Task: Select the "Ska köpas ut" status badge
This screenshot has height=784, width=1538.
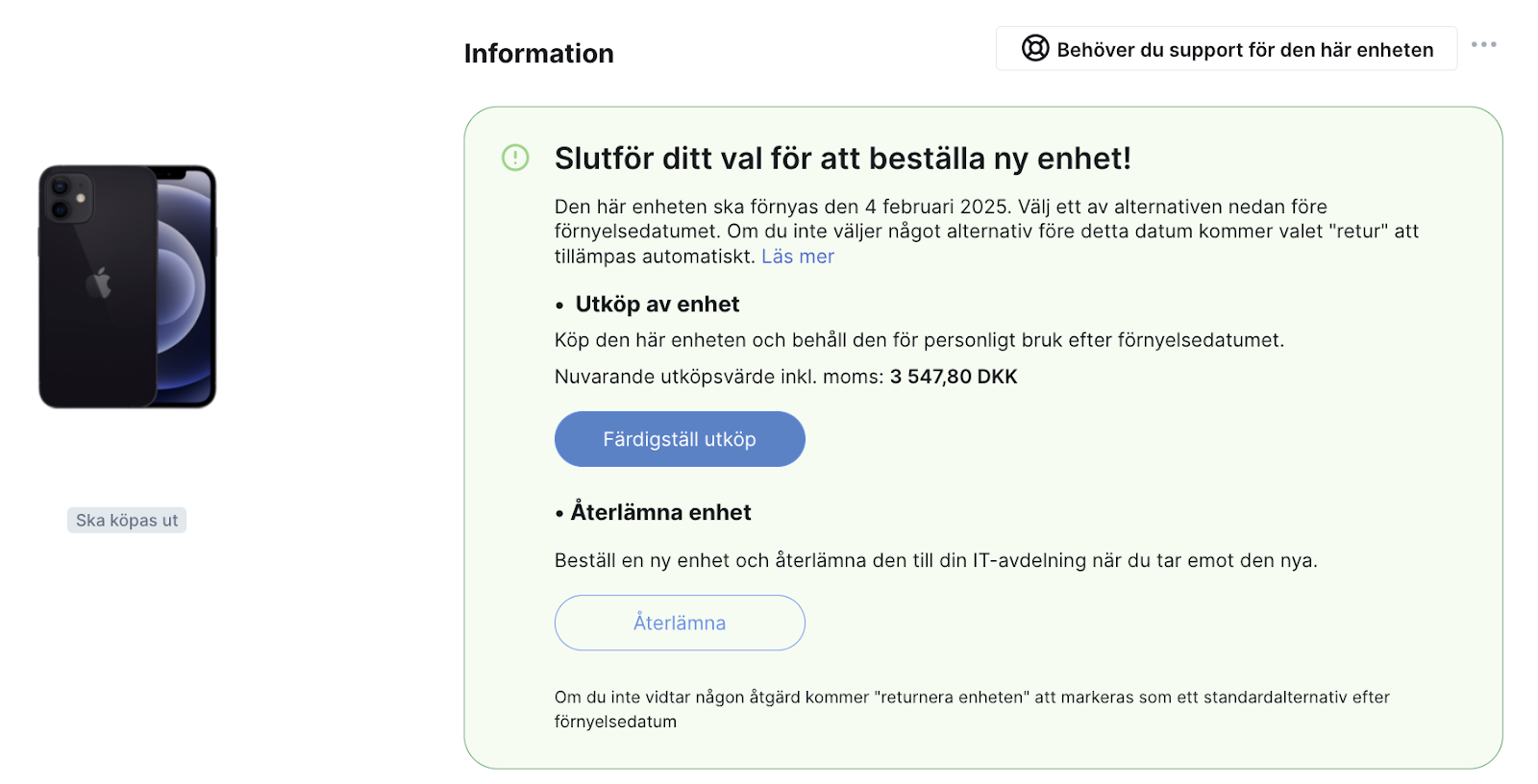Action: [x=127, y=520]
